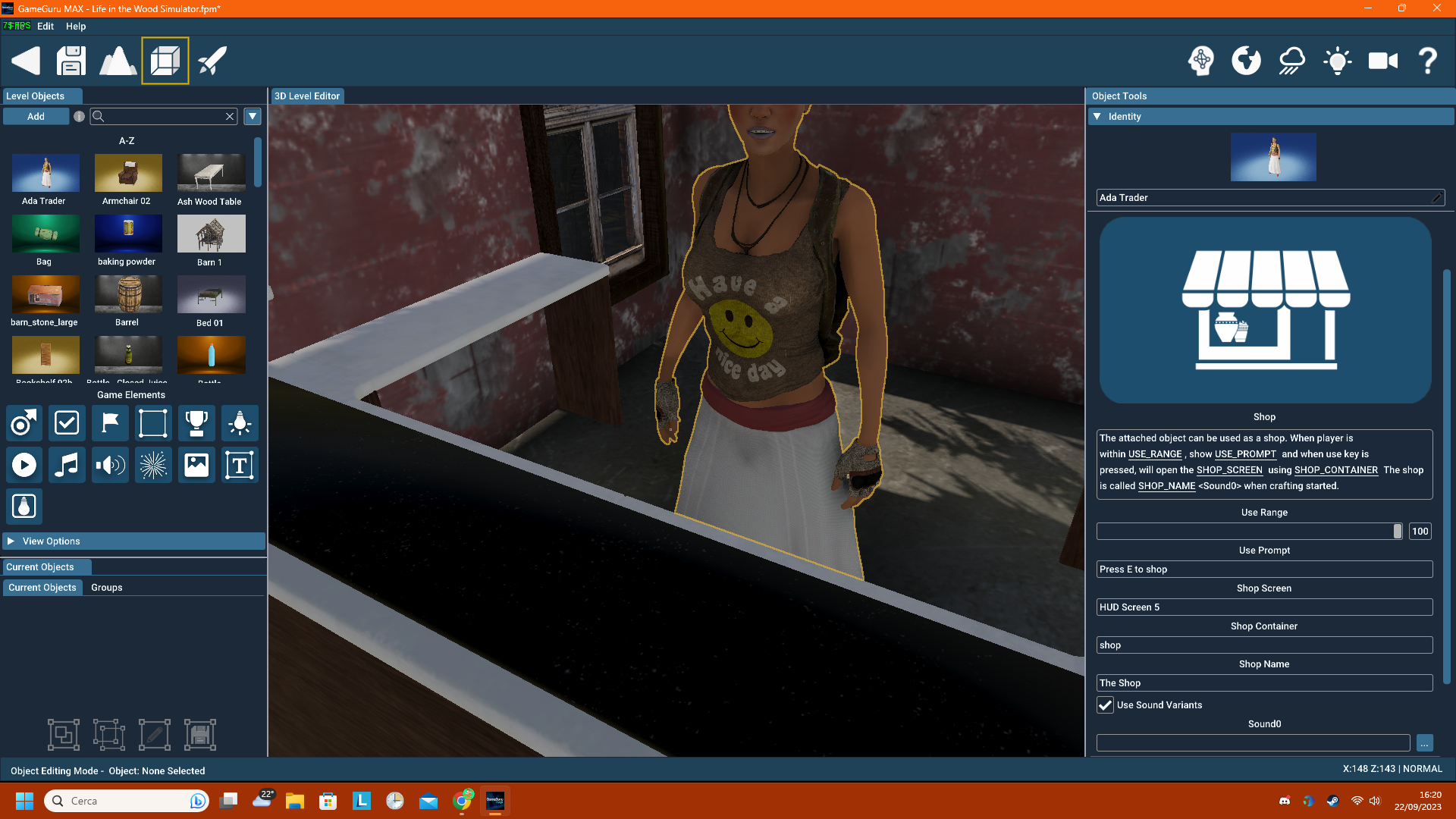Expand the View Options panel
Viewport: 1456px width, 819px height.
11,541
